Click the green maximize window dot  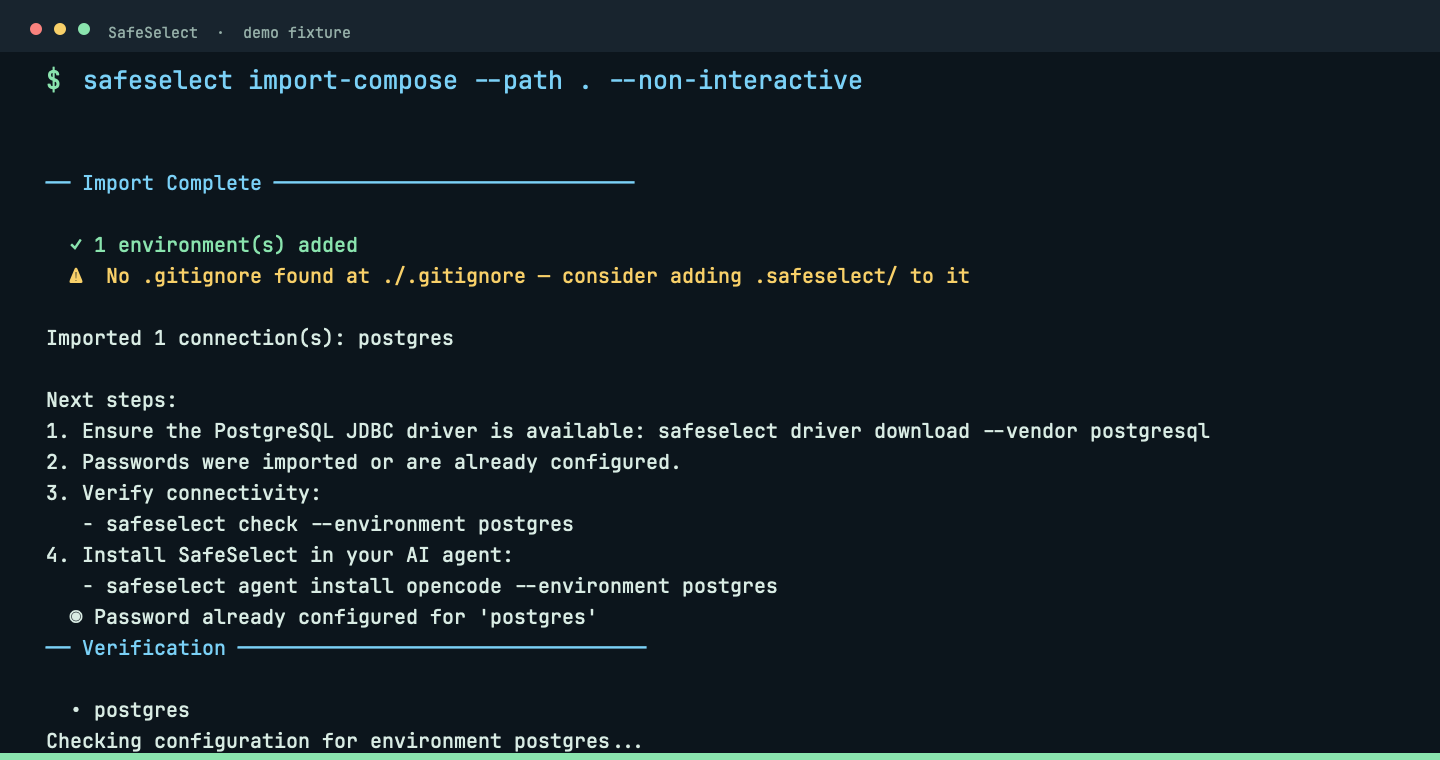pos(84,29)
